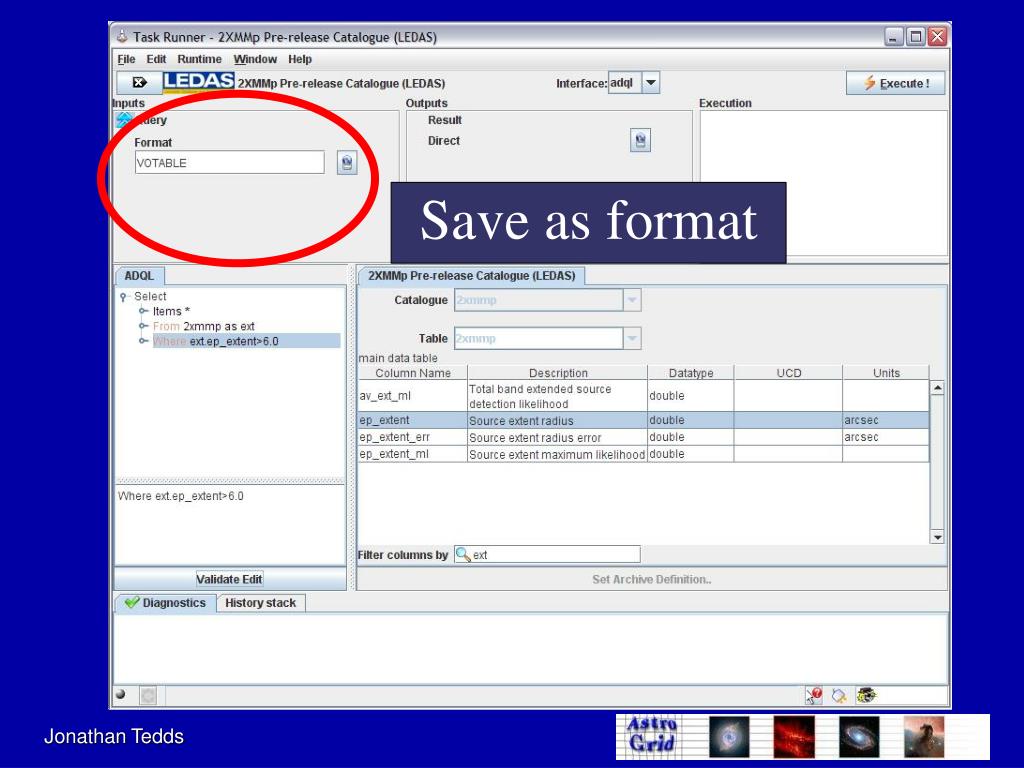Click the column table scroll up arrow
This screenshot has height=768, width=1024.
[x=937, y=388]
